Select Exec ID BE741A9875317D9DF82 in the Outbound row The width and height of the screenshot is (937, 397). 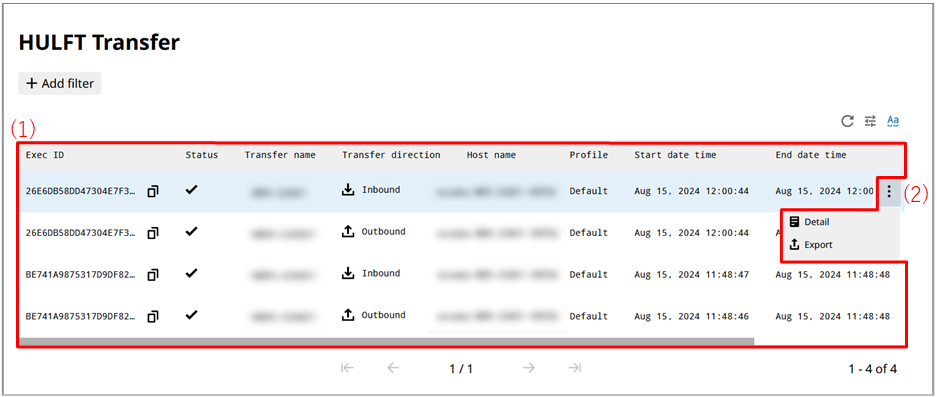tap(81, 316)
